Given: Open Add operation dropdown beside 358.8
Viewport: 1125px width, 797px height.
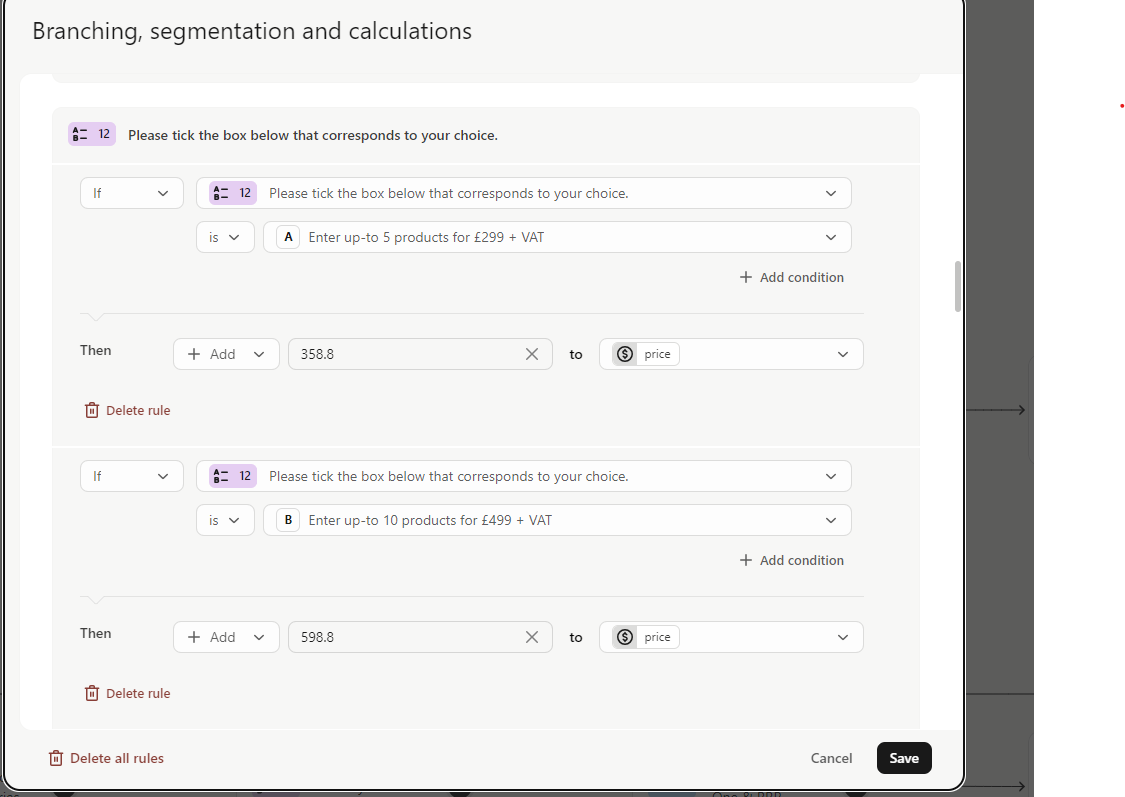Looking at the screenshot, I should [226, 354].
